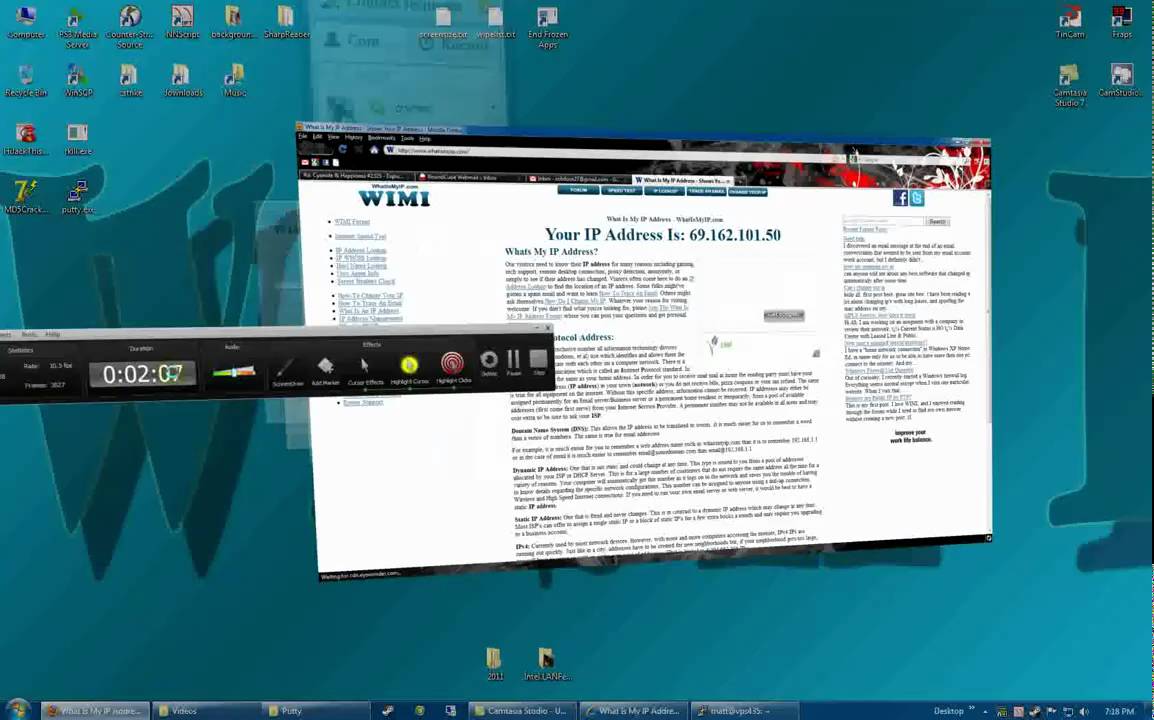Toggle the Highlight Clicks effect
Image resolution: width=1154 pixels, height=720 pixels.
(453, 367)
